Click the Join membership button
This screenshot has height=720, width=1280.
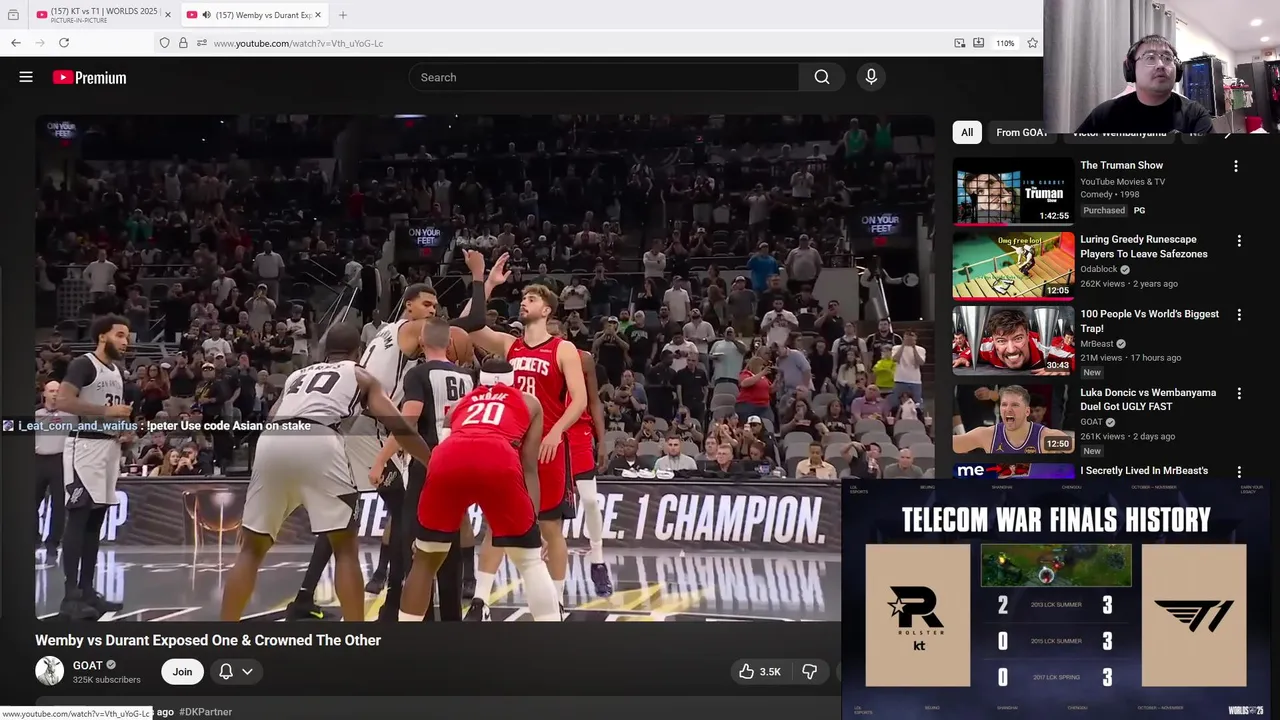tap(182, 671)
